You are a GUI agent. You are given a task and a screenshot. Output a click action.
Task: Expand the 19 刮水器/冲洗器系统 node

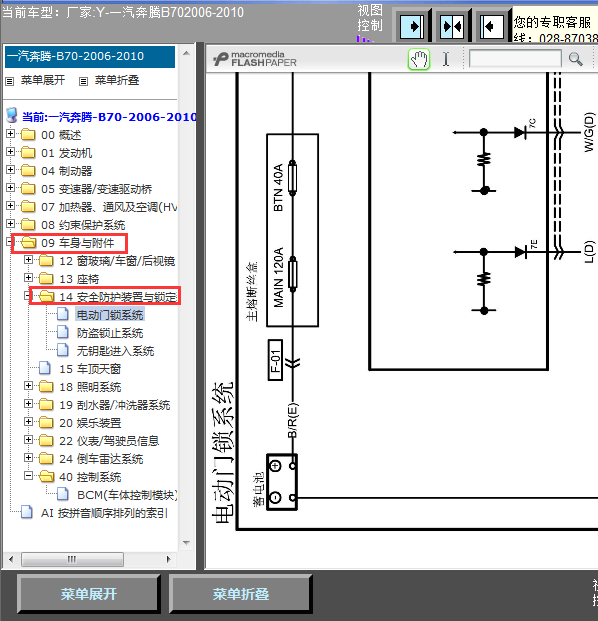tap(28, 404)
